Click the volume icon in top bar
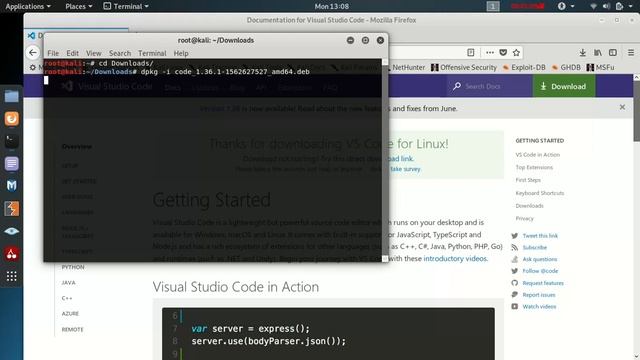 pos(606,6)
